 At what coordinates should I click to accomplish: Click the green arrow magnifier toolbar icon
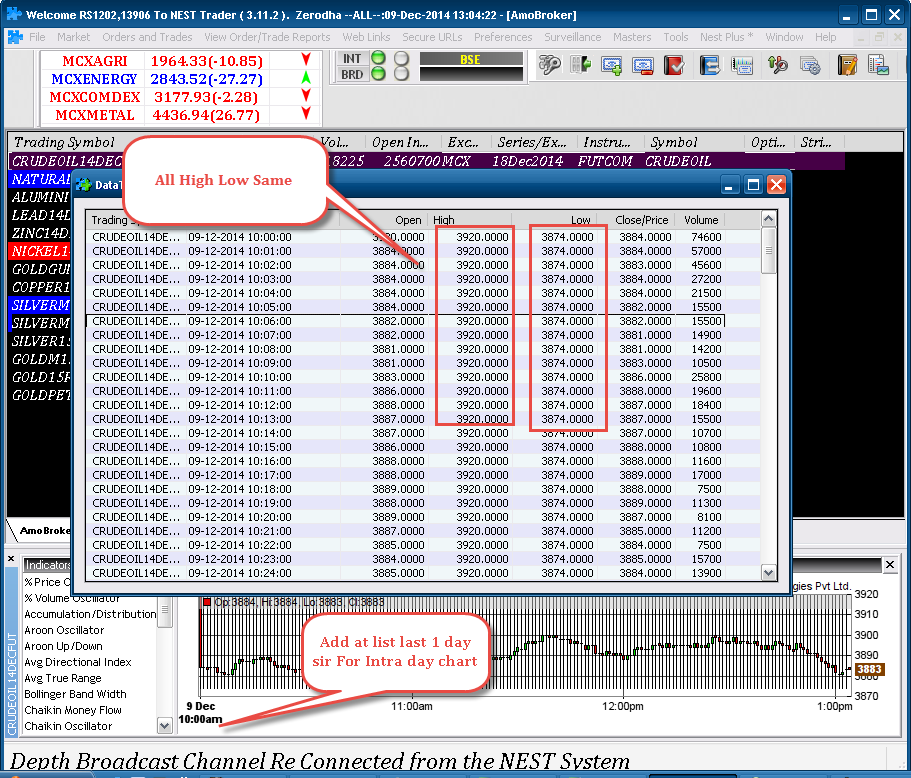pyautogui.click(x=777, y=65)
